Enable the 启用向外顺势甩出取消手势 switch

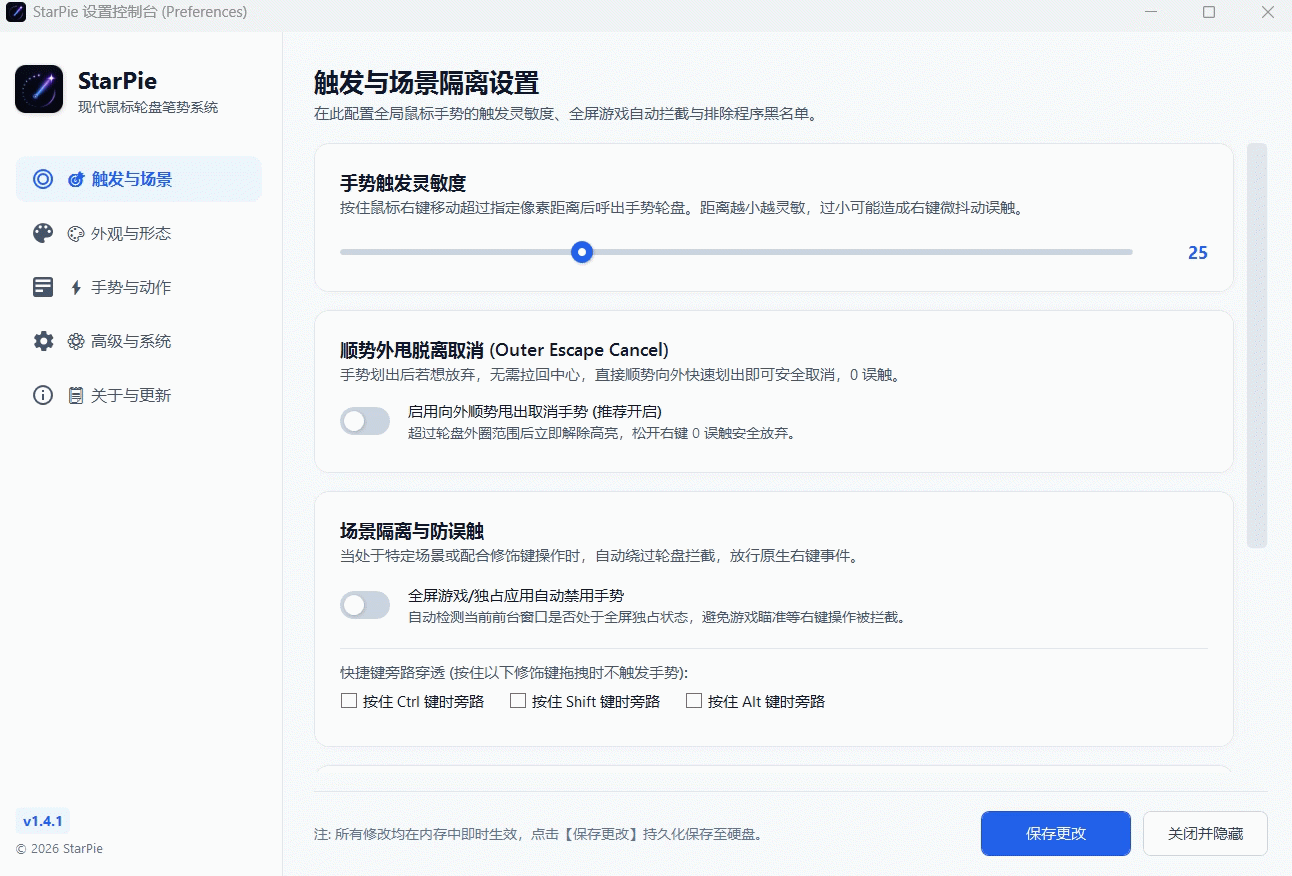(365, 421)
